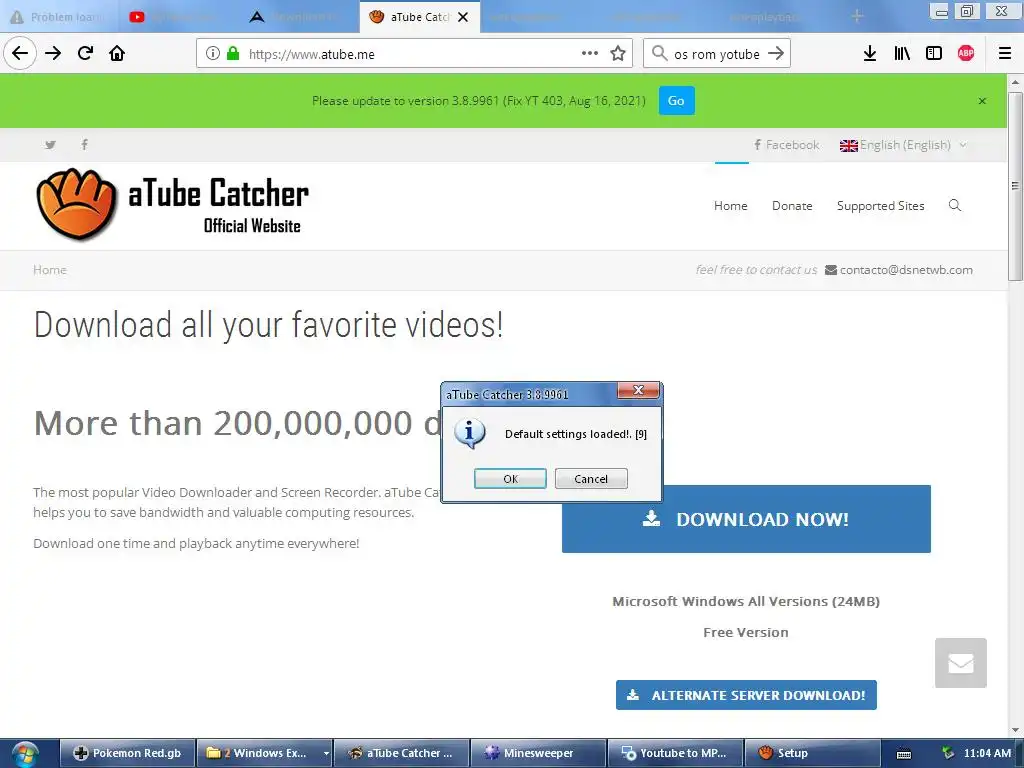Switch to Setup taskbar item
The image size is (1024, 768).
tap(812, 754)
